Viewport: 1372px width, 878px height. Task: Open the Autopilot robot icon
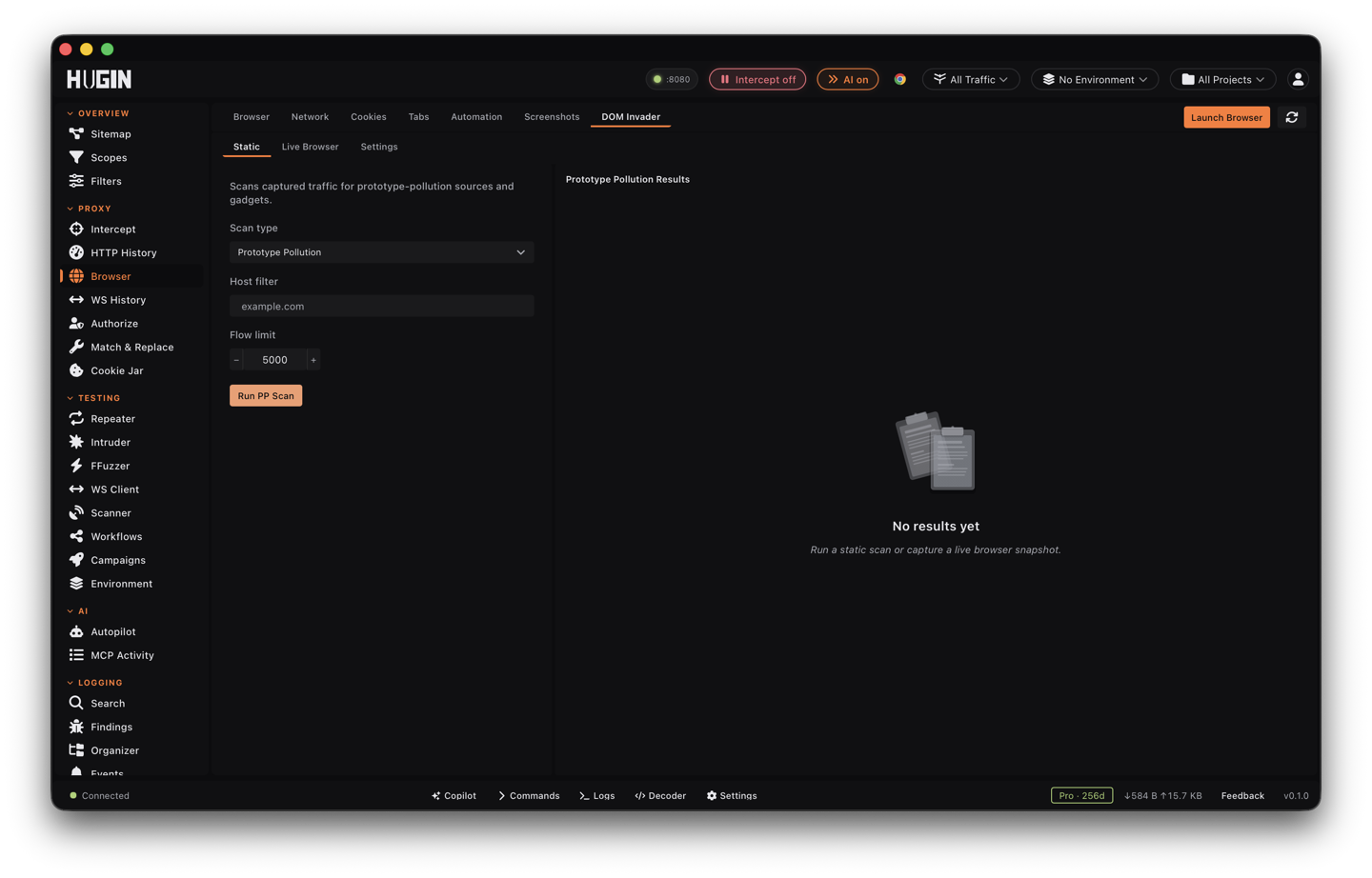(76, 631)
